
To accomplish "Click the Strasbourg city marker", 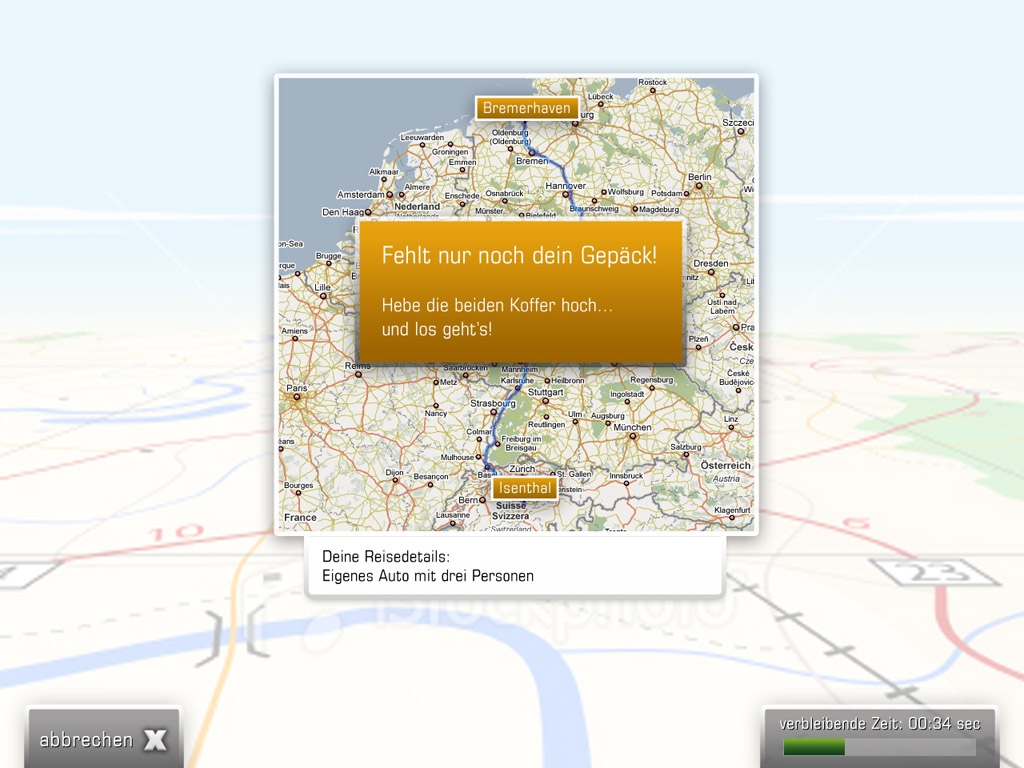I will point(492,412).
